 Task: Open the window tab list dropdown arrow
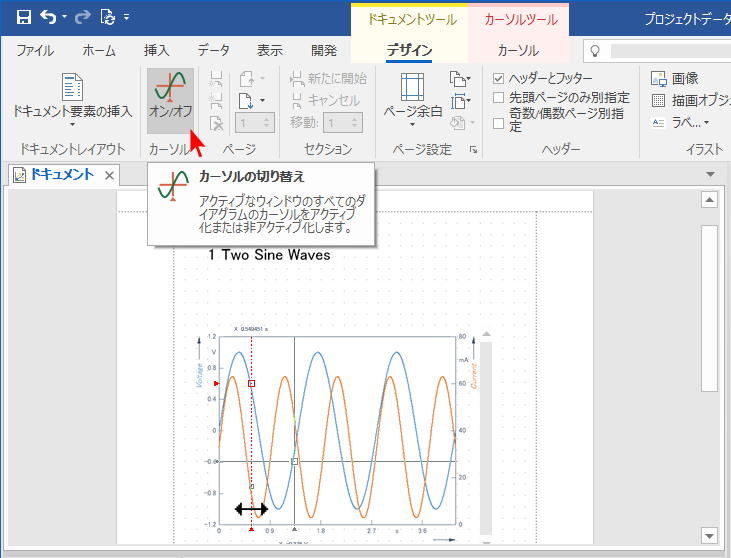(x=710, y=174)
